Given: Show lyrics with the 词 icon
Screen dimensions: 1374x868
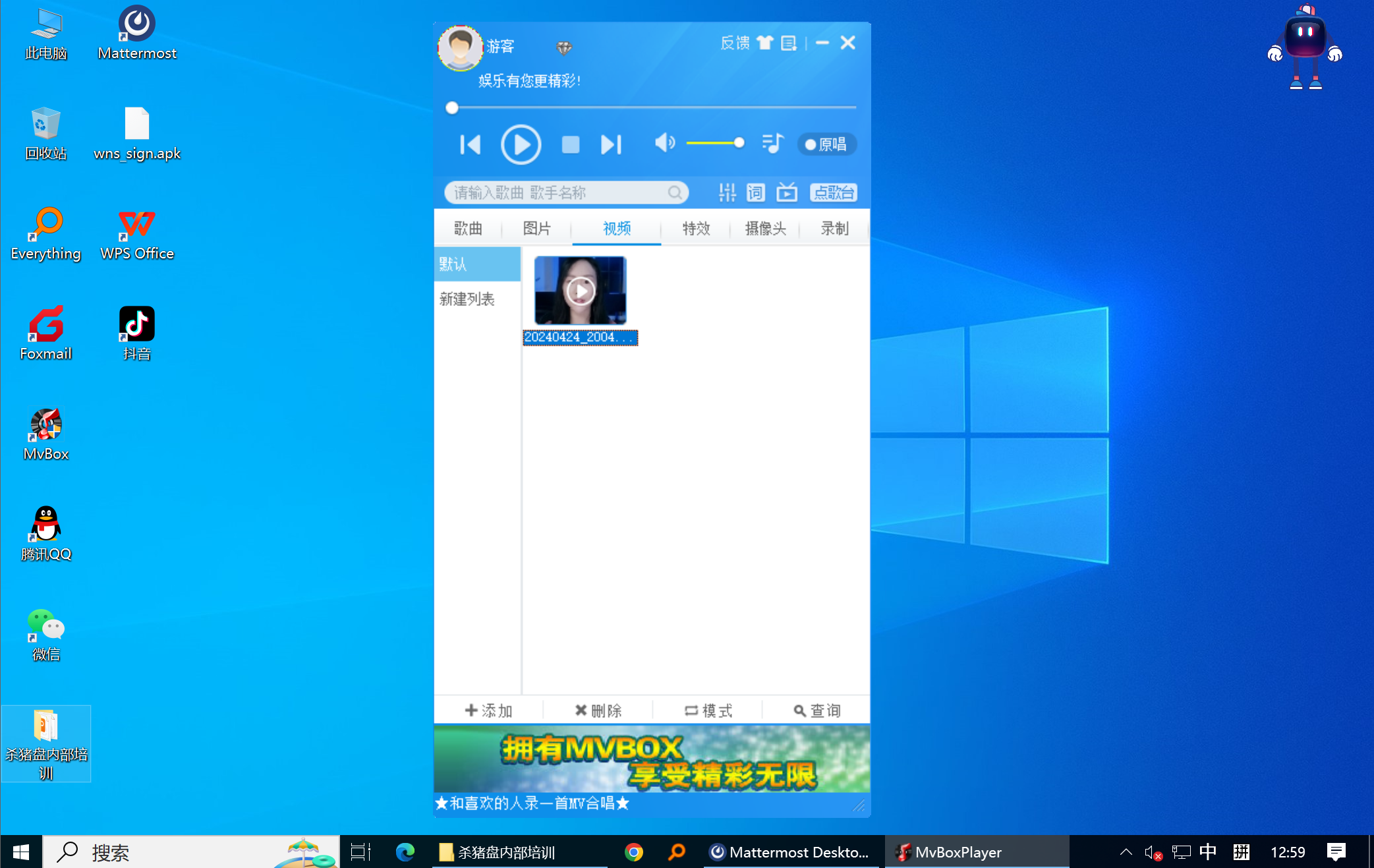Looking at the screenshot, I should tap(756, 192).
